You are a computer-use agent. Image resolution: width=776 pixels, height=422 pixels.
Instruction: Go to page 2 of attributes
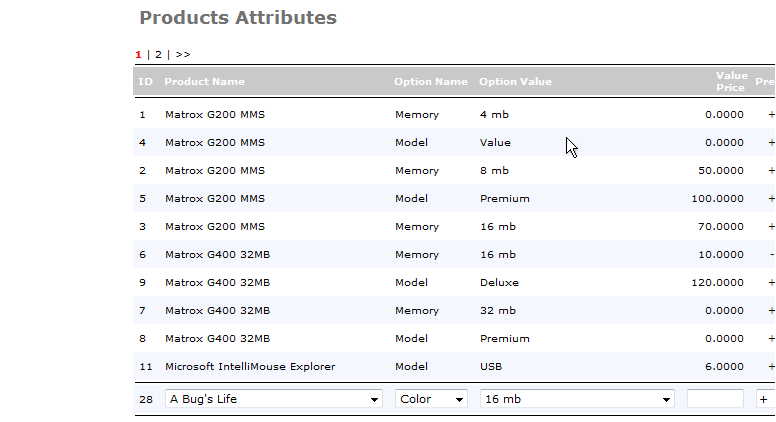coord(158,54)
